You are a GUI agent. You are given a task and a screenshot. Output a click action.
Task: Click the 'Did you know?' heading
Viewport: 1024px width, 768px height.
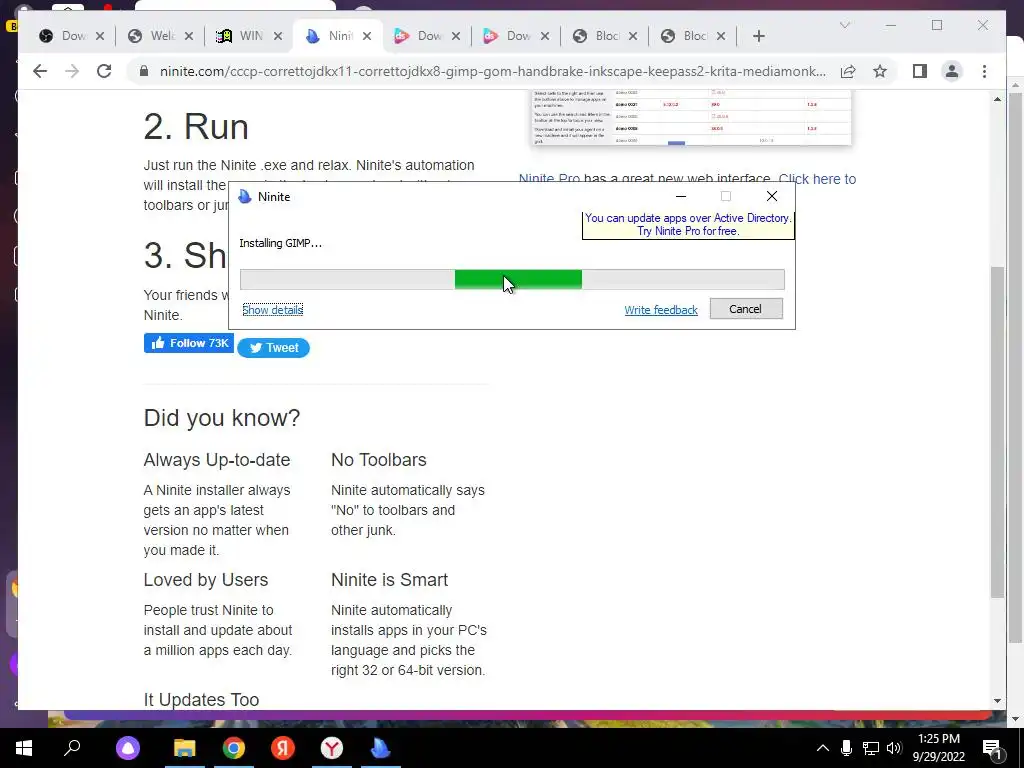pyautogui.click(x=221, y=417)
